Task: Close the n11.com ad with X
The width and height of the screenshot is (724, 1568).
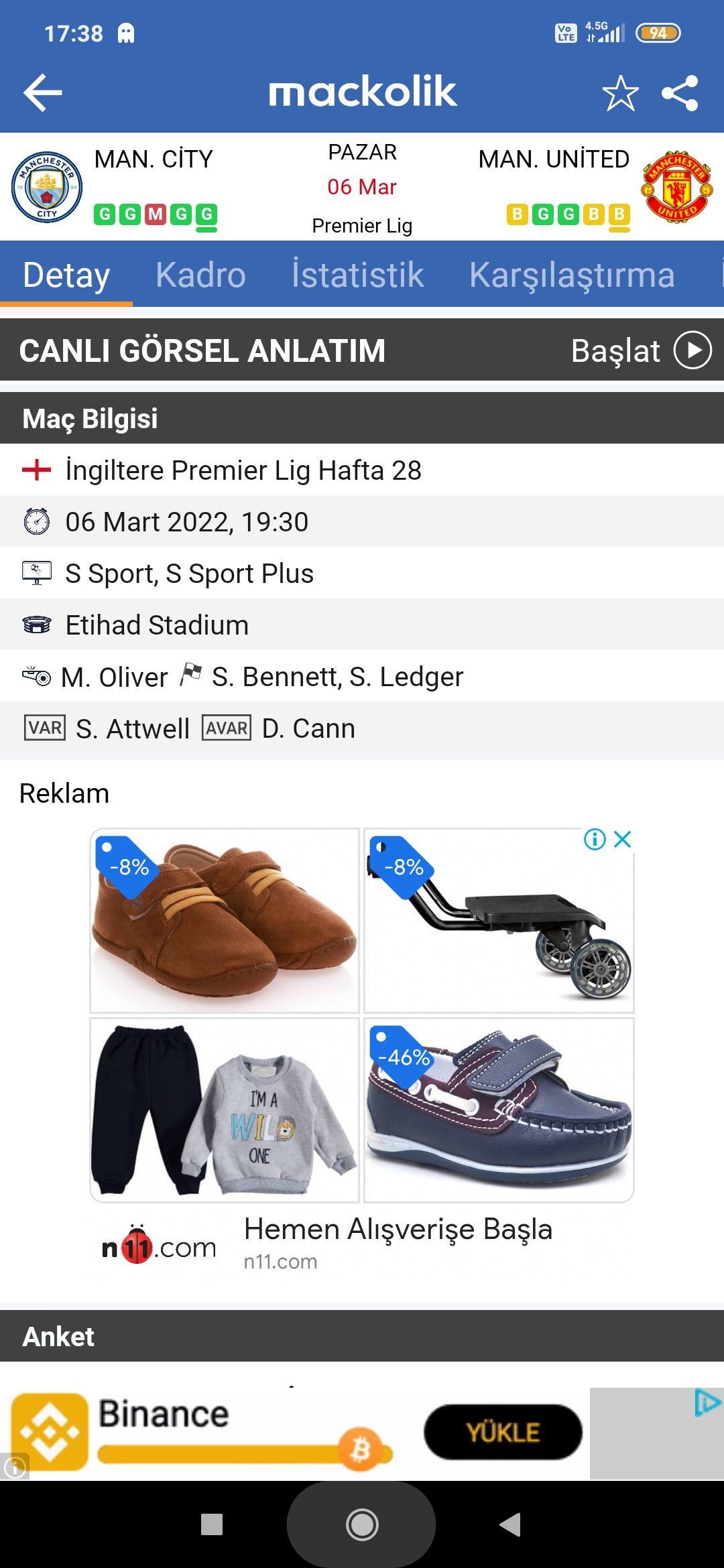Action: click(x=623, y=839)
